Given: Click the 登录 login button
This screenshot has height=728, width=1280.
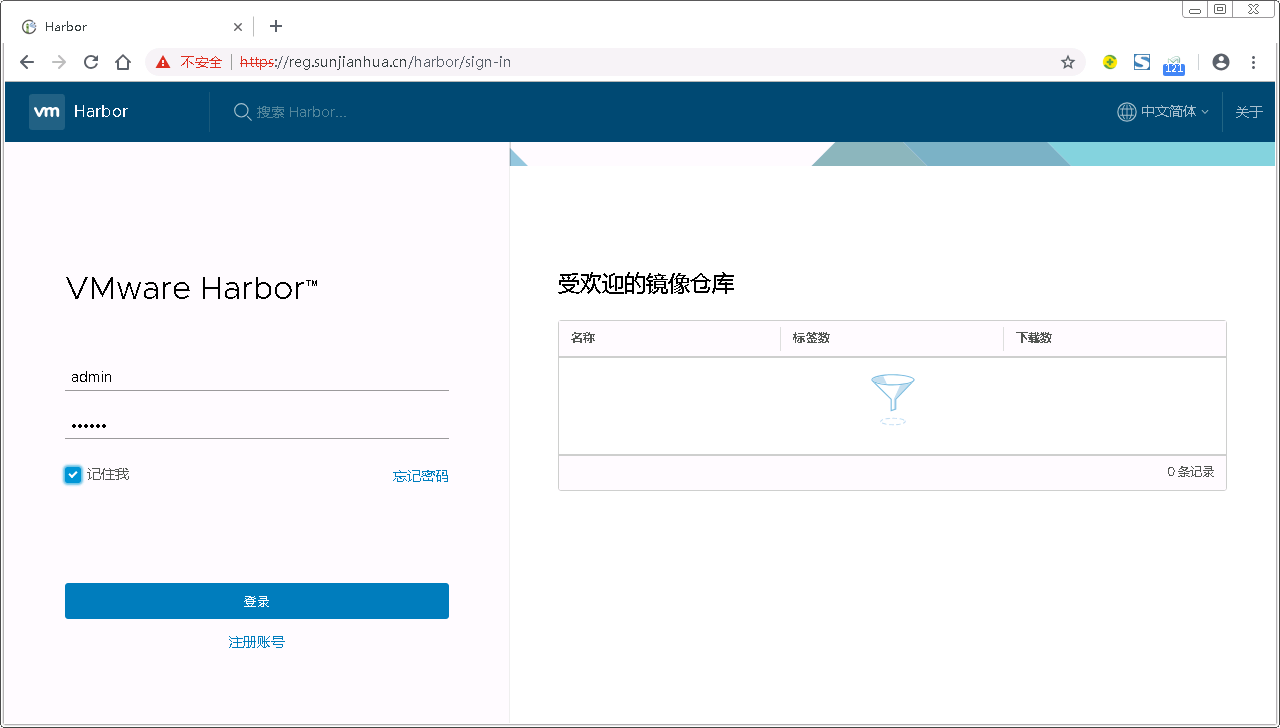Looking at the screenshot, I should point(257,601).
